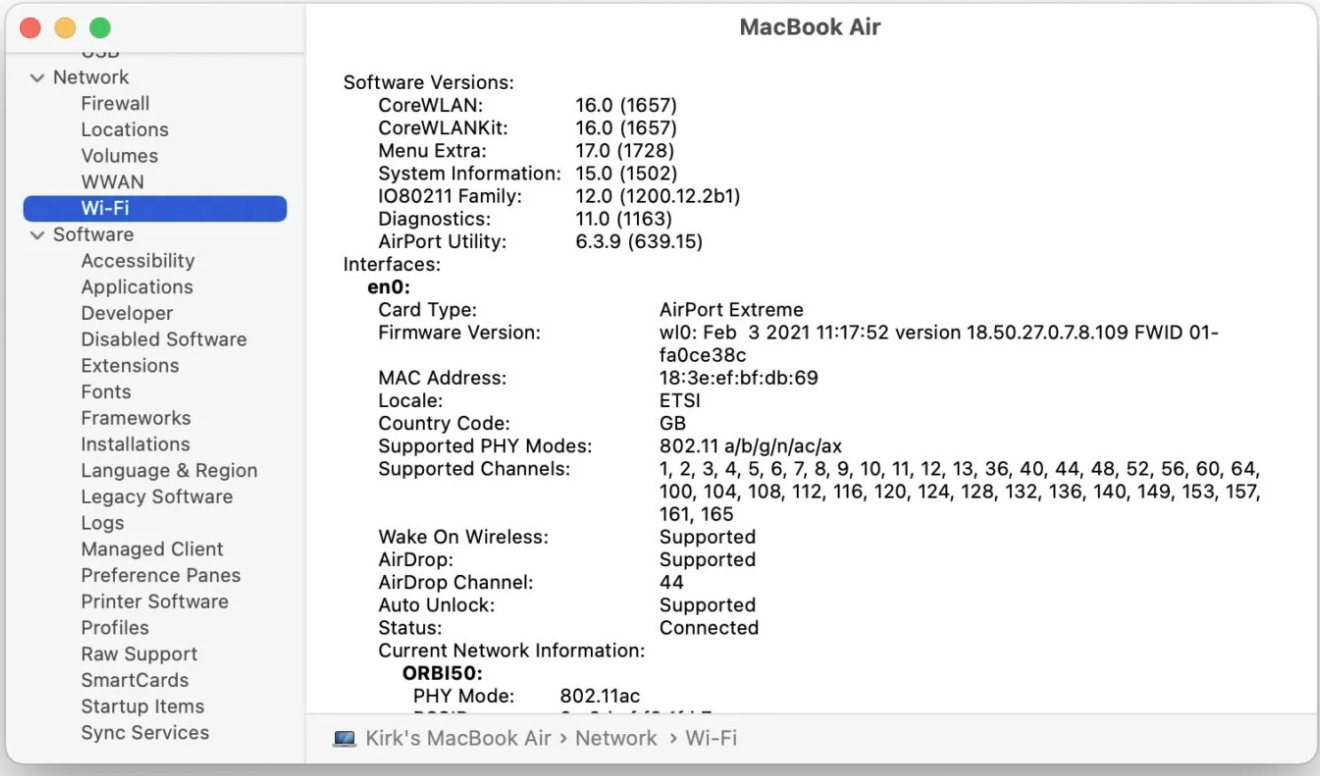Open Disabled Software in the sidebar
This screenshot has height=776, width=1320.
164,339
